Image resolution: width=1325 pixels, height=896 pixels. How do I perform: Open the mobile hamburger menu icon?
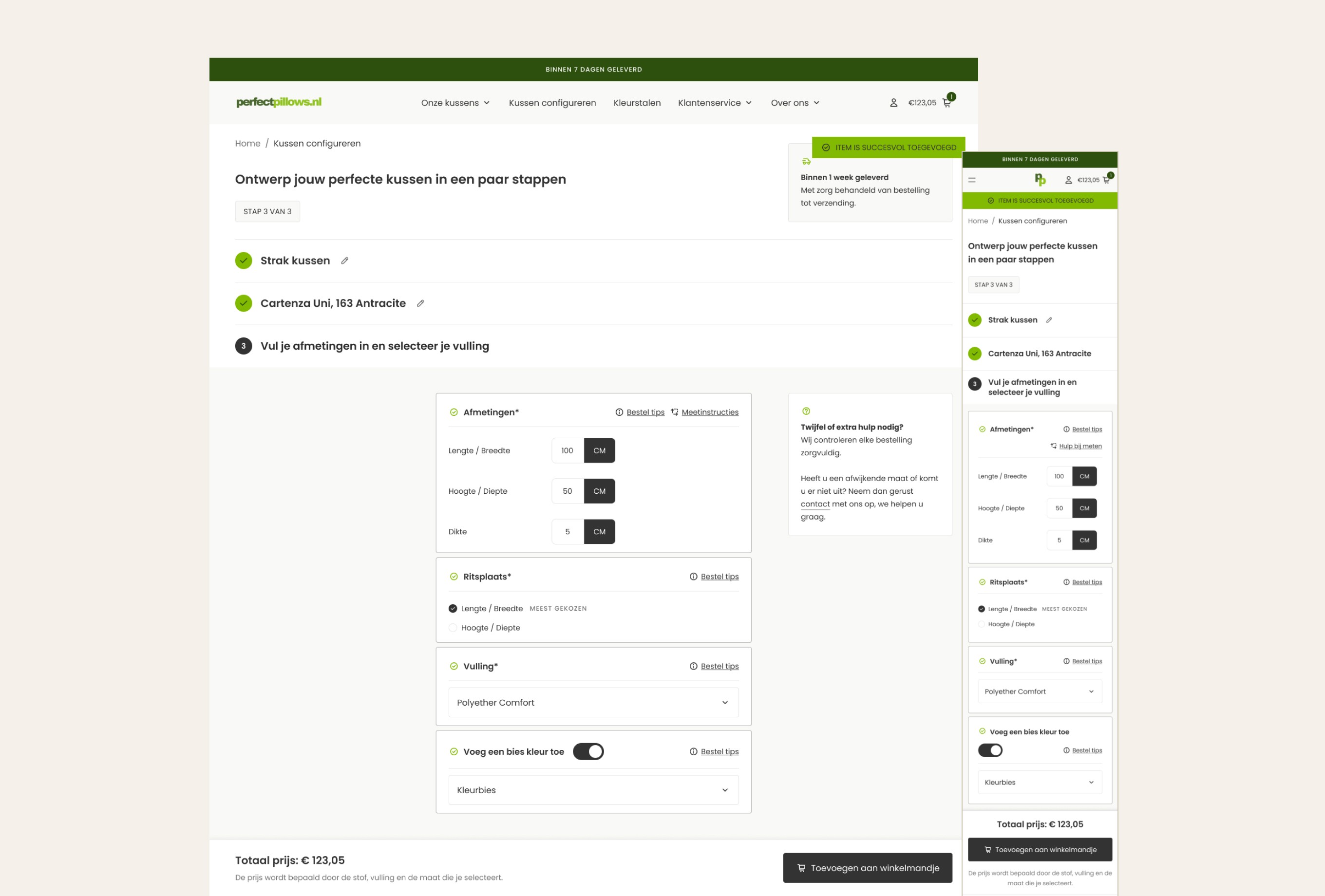[x=972, y=180]
